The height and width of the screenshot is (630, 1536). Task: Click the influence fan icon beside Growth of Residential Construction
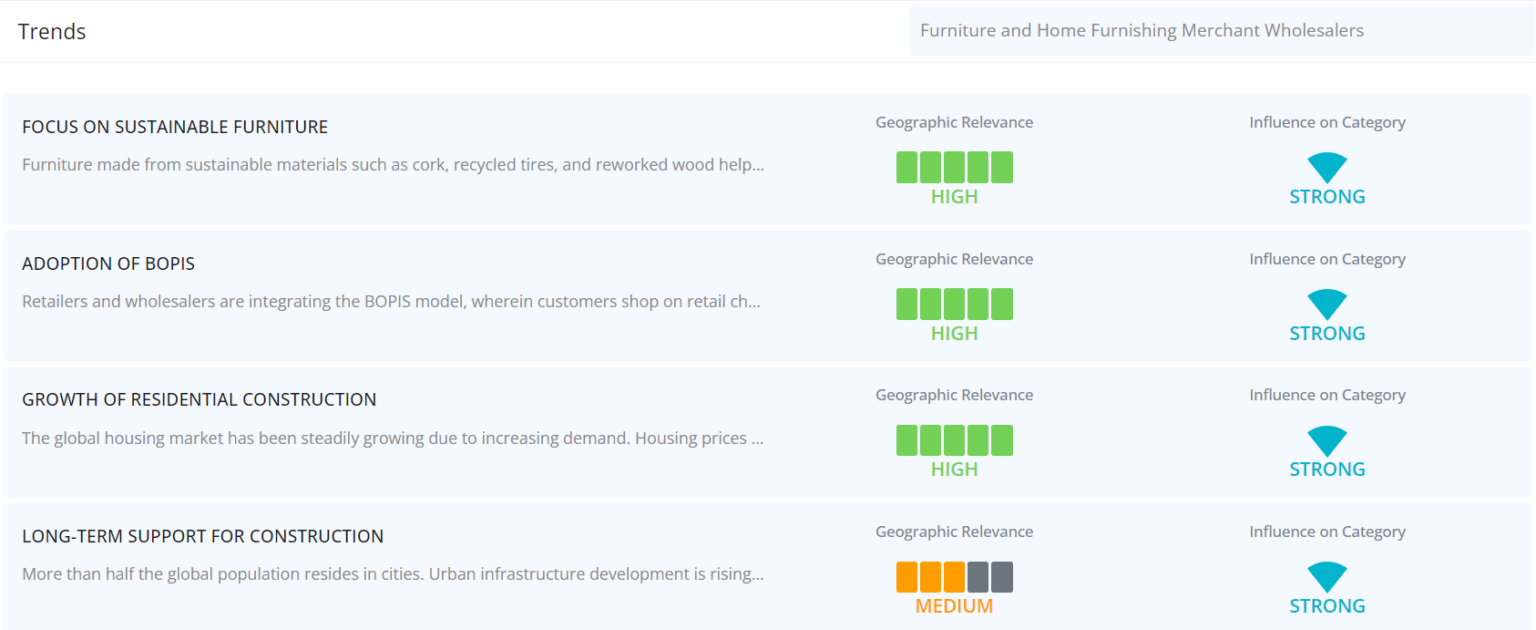(1327, 441)
